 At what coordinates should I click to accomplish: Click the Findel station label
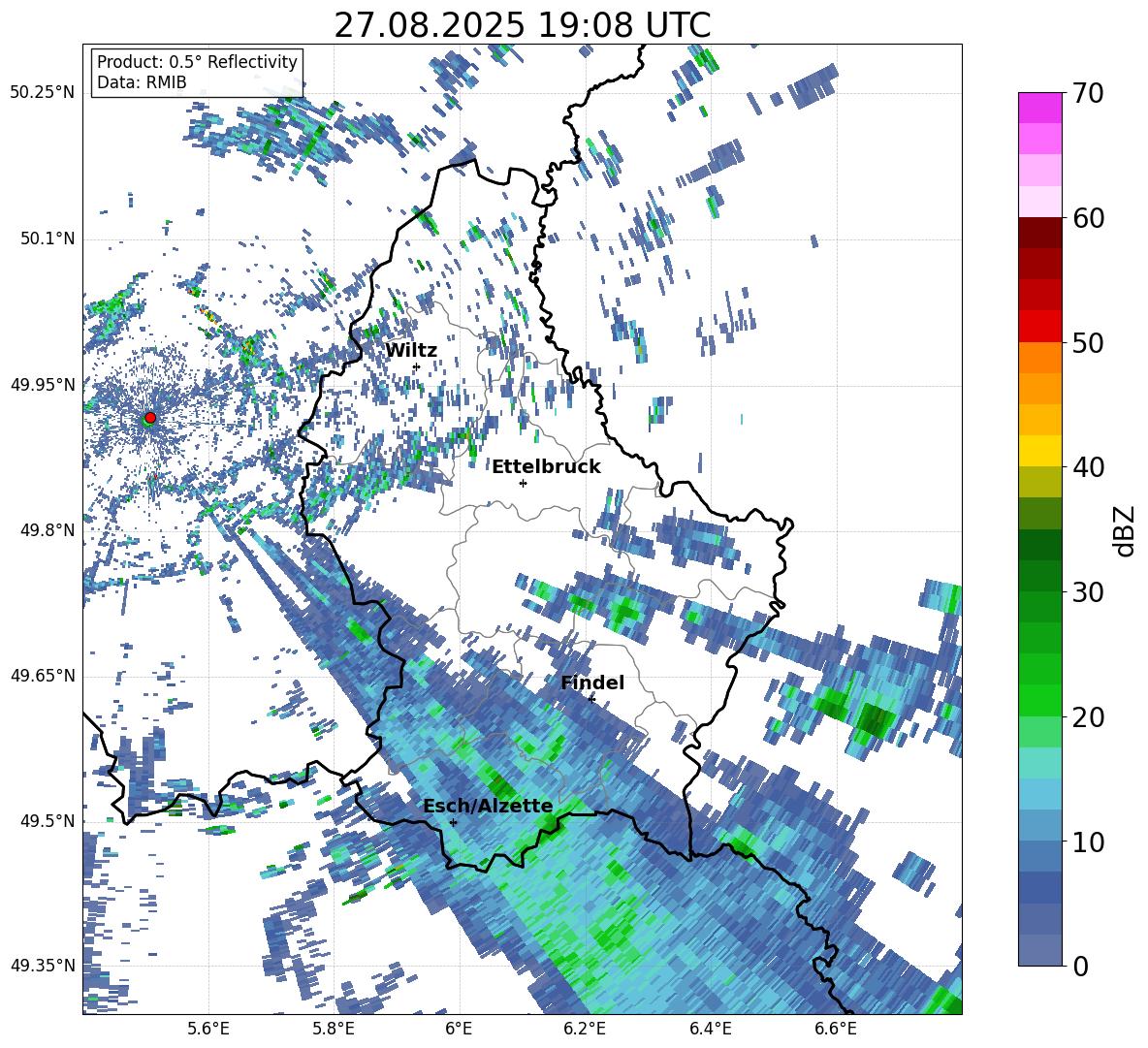tap(592, 683)
